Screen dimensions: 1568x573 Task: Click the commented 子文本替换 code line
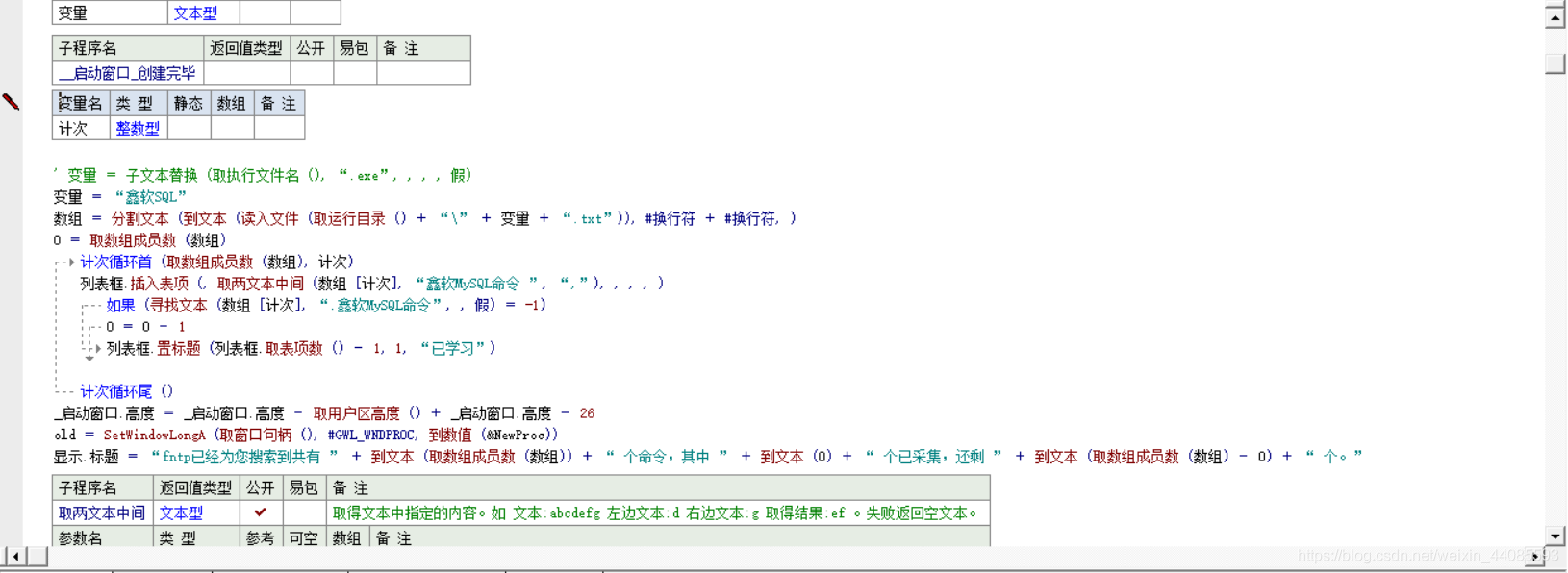(263, 175)
